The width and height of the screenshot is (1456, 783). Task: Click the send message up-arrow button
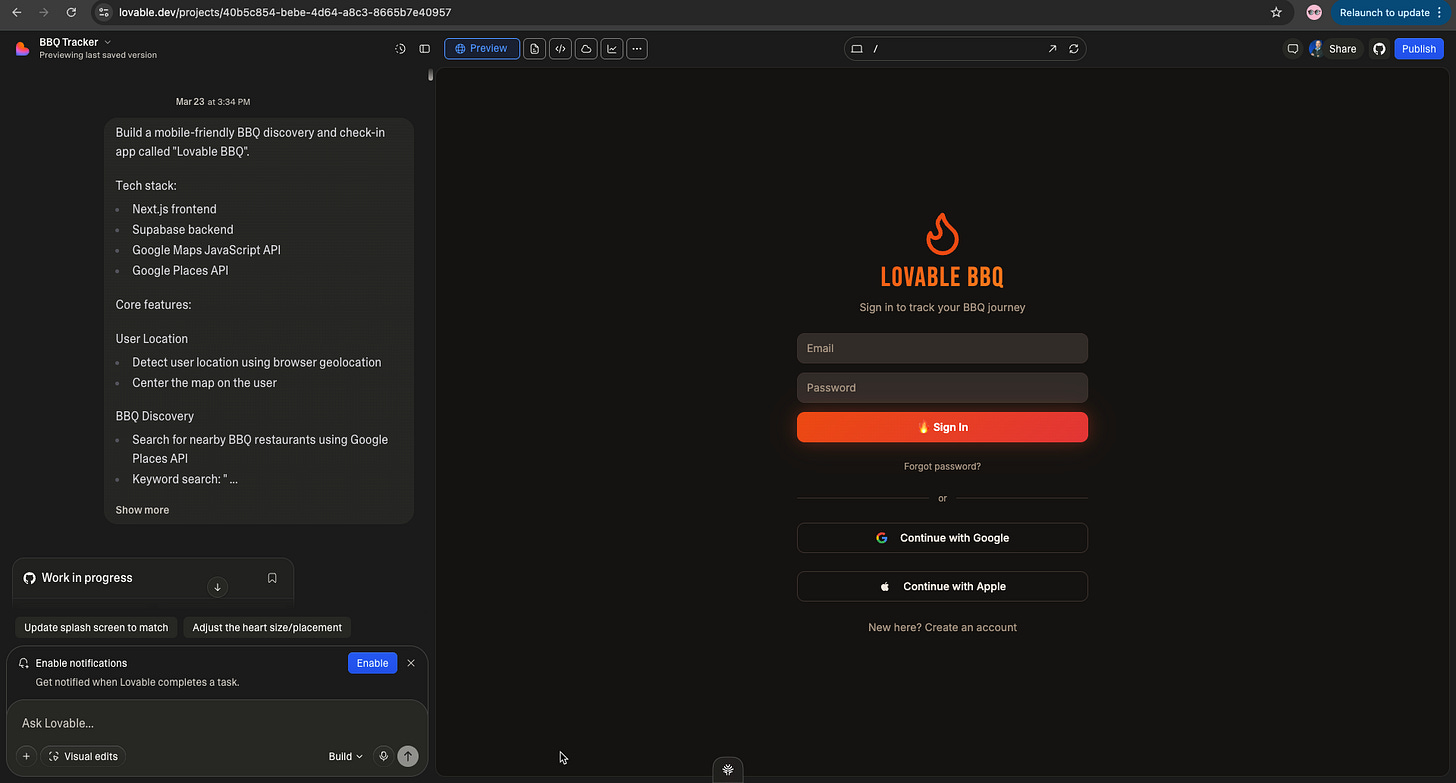pos(407,756)
